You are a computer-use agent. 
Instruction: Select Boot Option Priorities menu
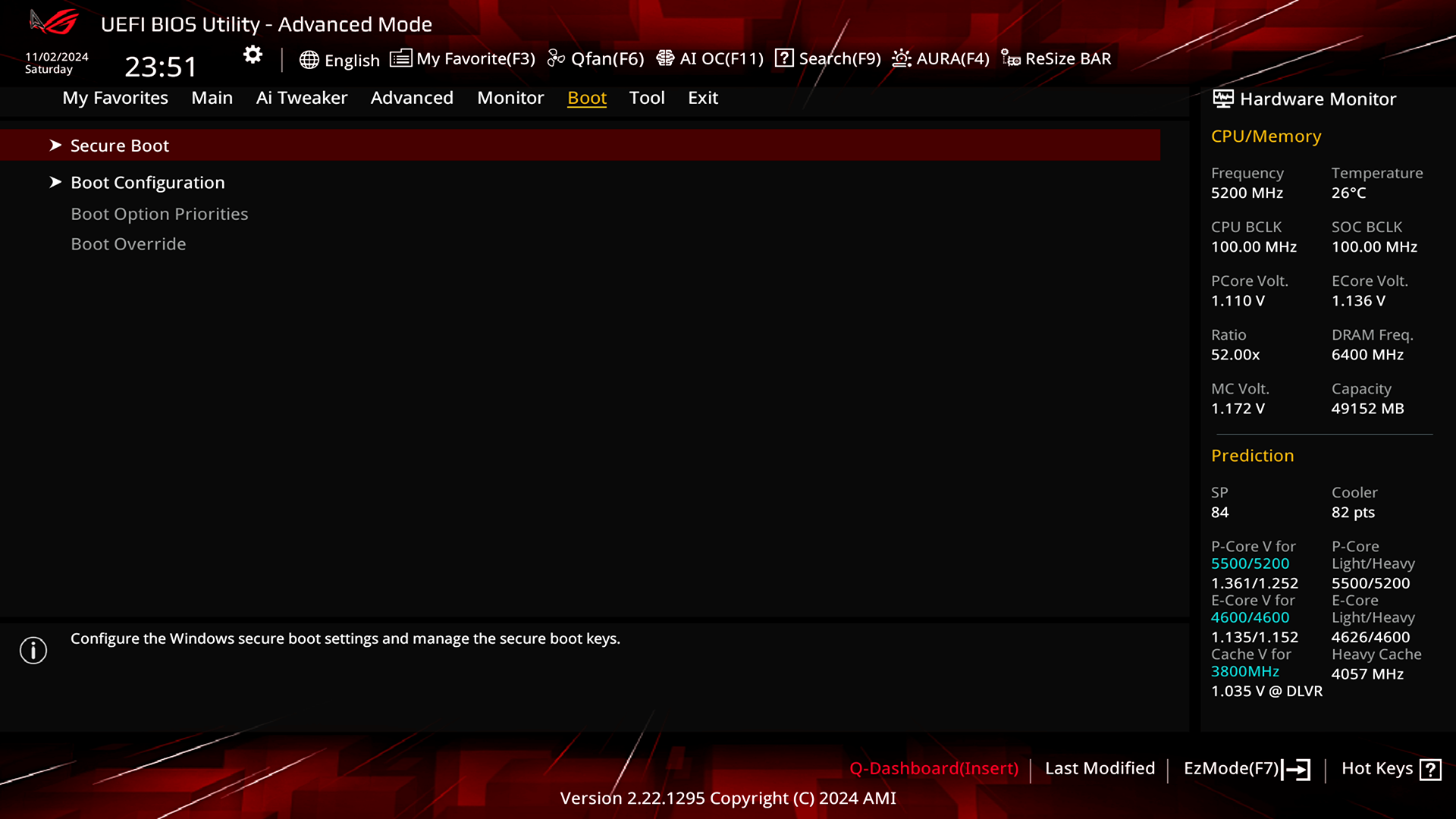(x=159, y=213)
